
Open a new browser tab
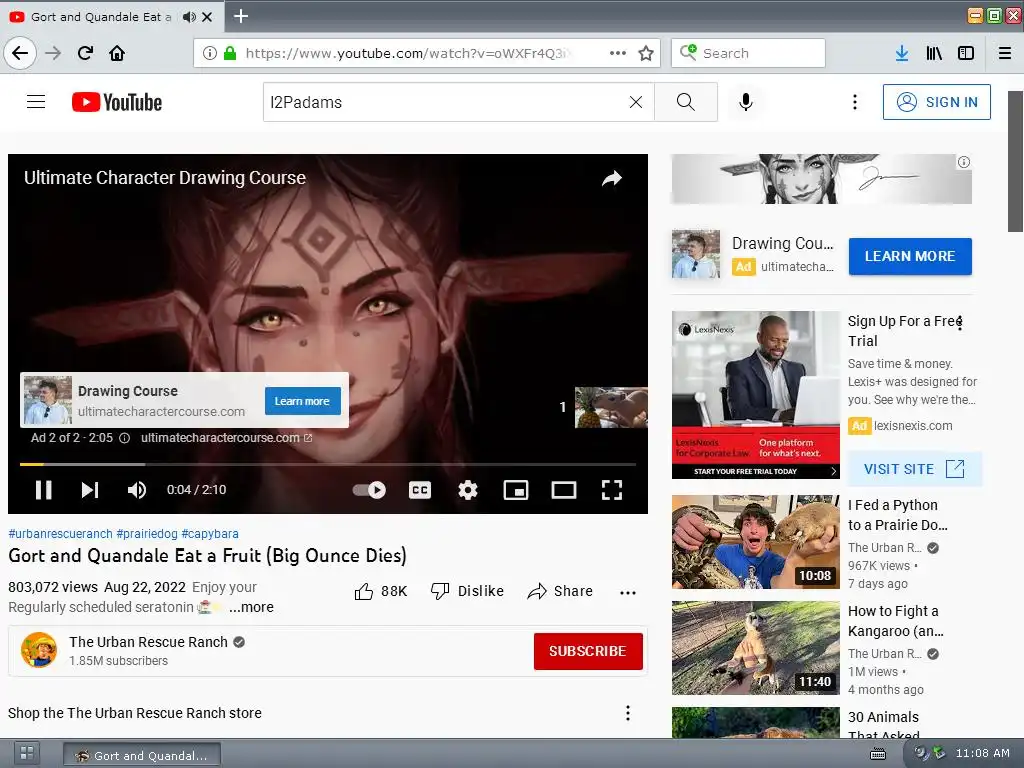point(241,16)
